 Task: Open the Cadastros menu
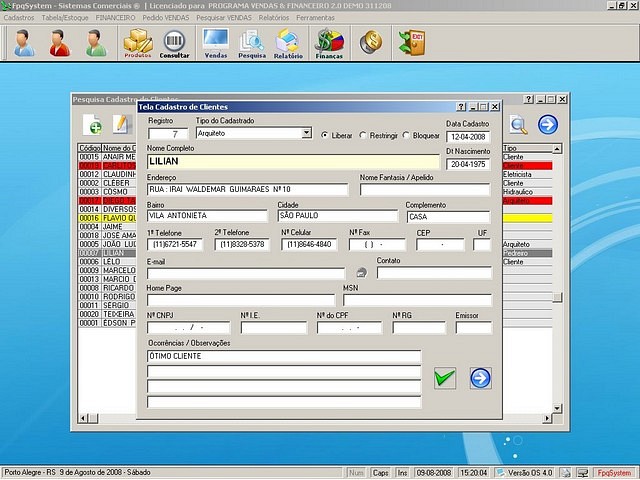coord(19,18)
